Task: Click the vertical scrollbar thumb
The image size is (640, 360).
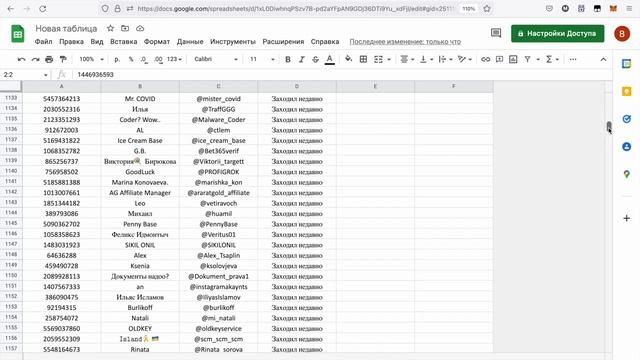Action: [609, 127]
